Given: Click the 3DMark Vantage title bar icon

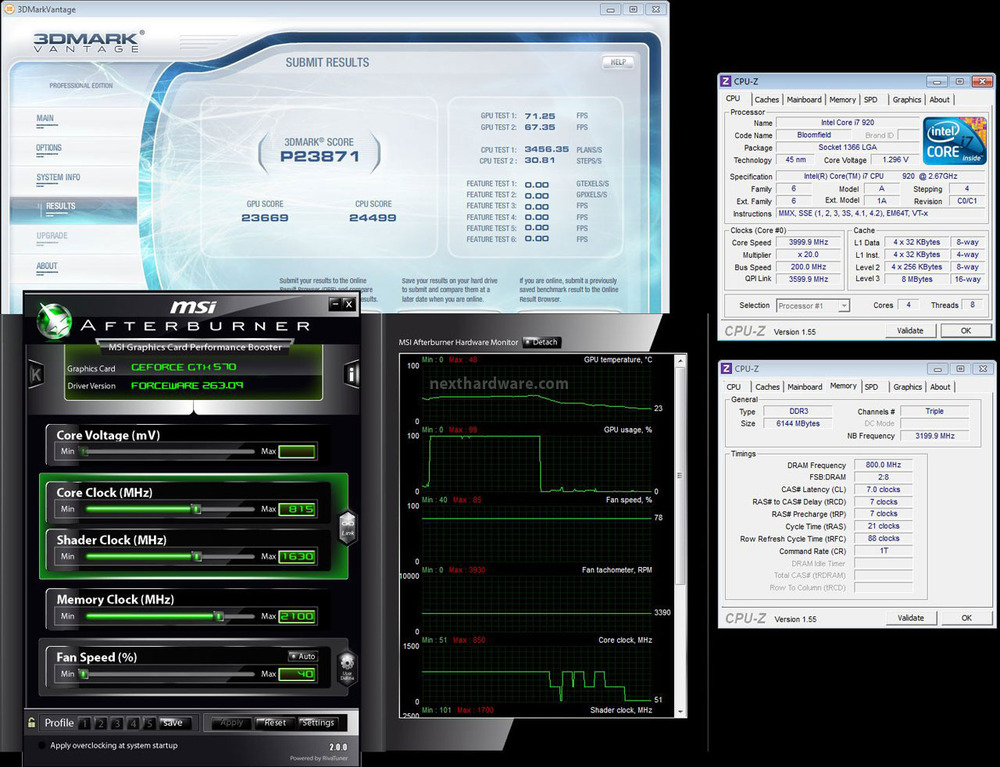Looking at the screenshot, I should [x=8, y=9].
